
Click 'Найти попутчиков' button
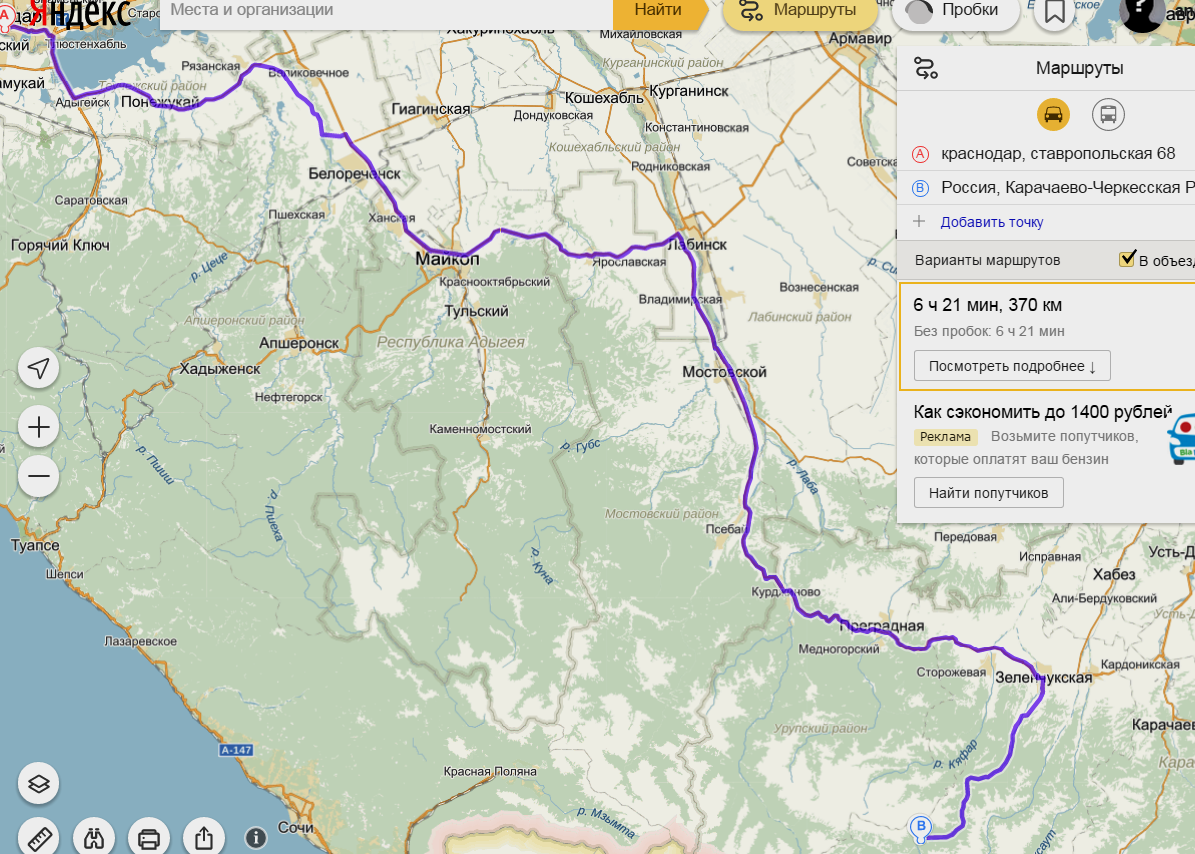click(x=988, y=493)
